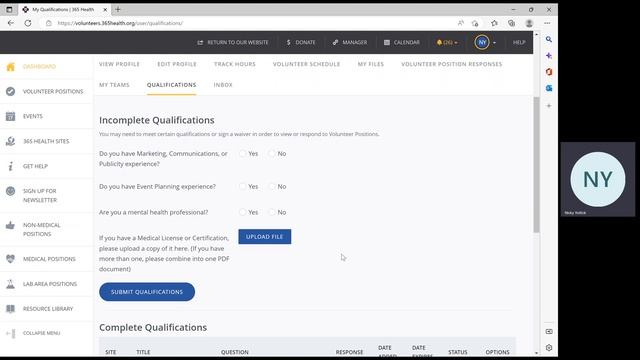Screen dimensions: 640x360
Task: Switch to the Edit Profile tab
Action: [x=177, y=64]
